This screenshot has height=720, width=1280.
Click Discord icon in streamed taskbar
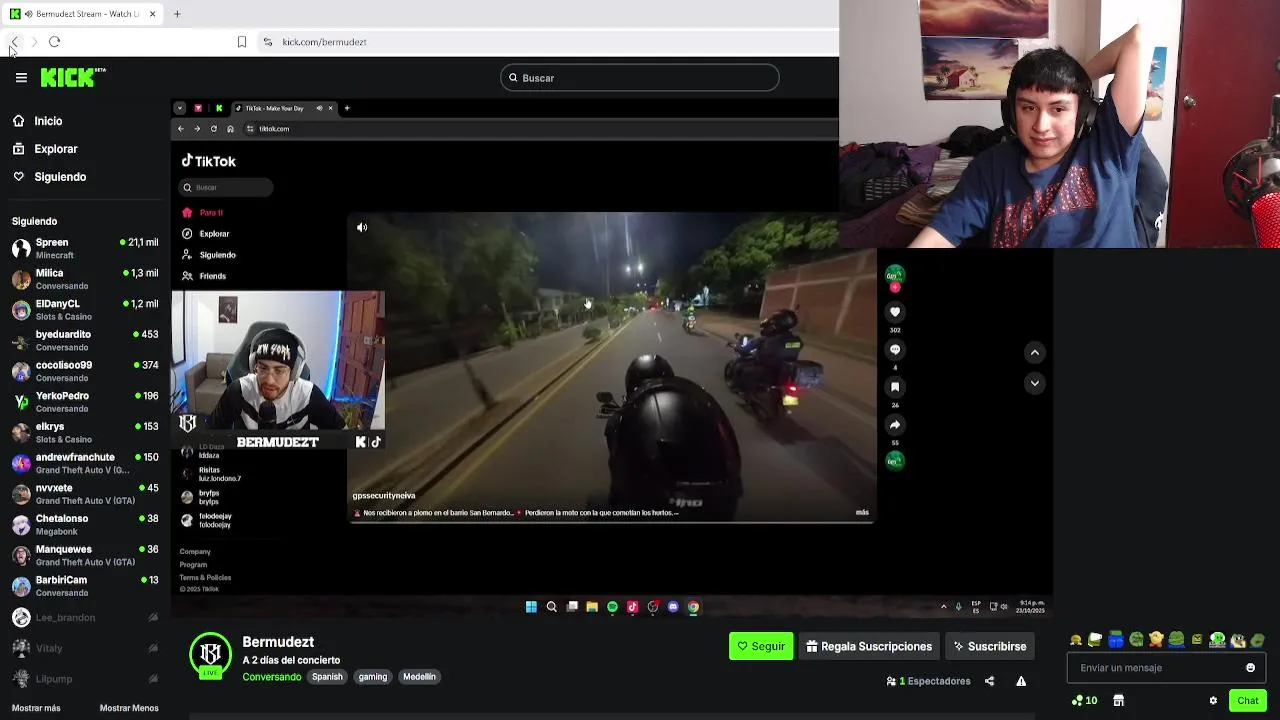(x=673, y=607)
